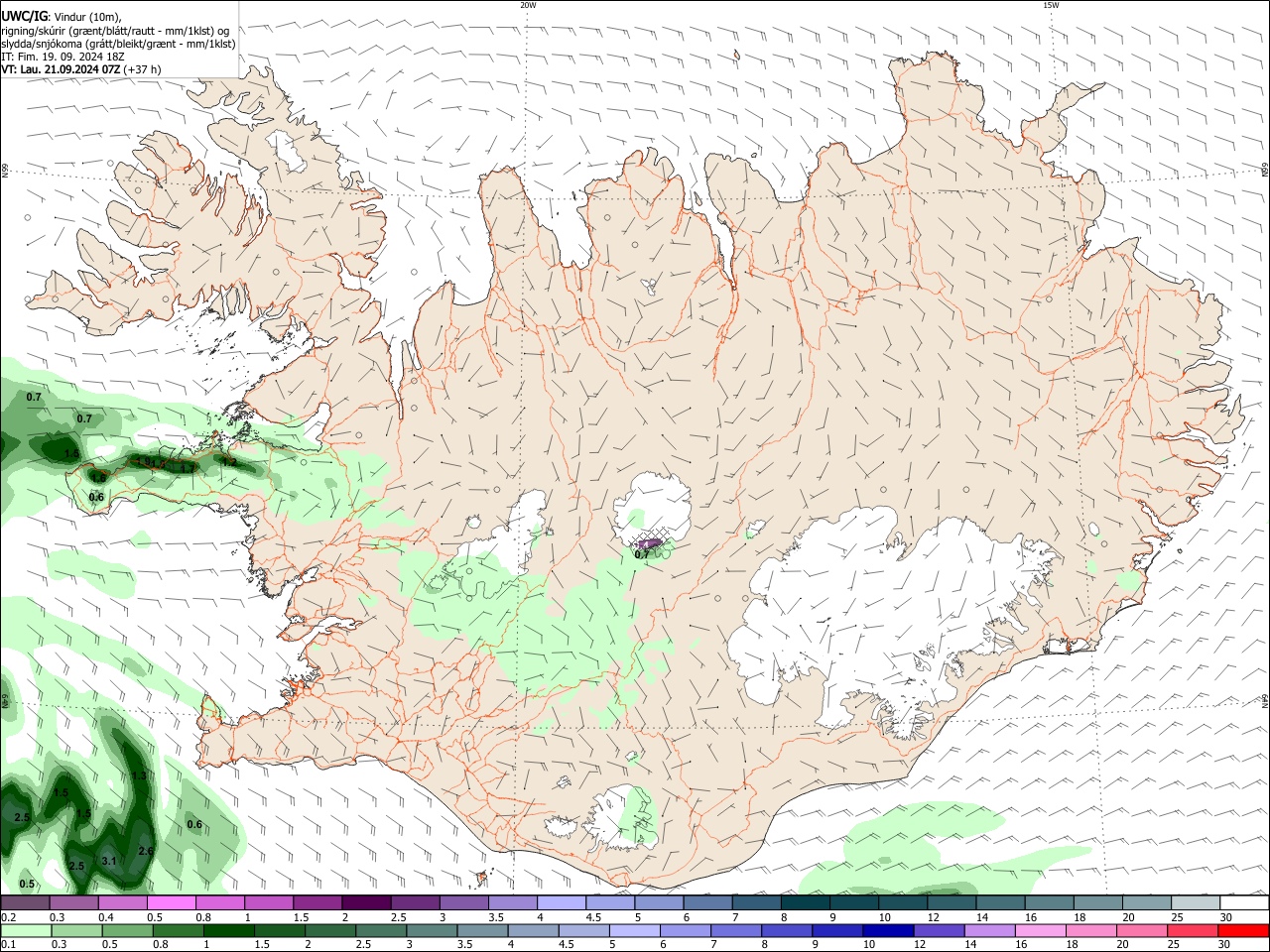Click the upper-scale swatch between 18 and 20
Image resolution: width=1270 pixels, height=952 pixels.
1098,903
